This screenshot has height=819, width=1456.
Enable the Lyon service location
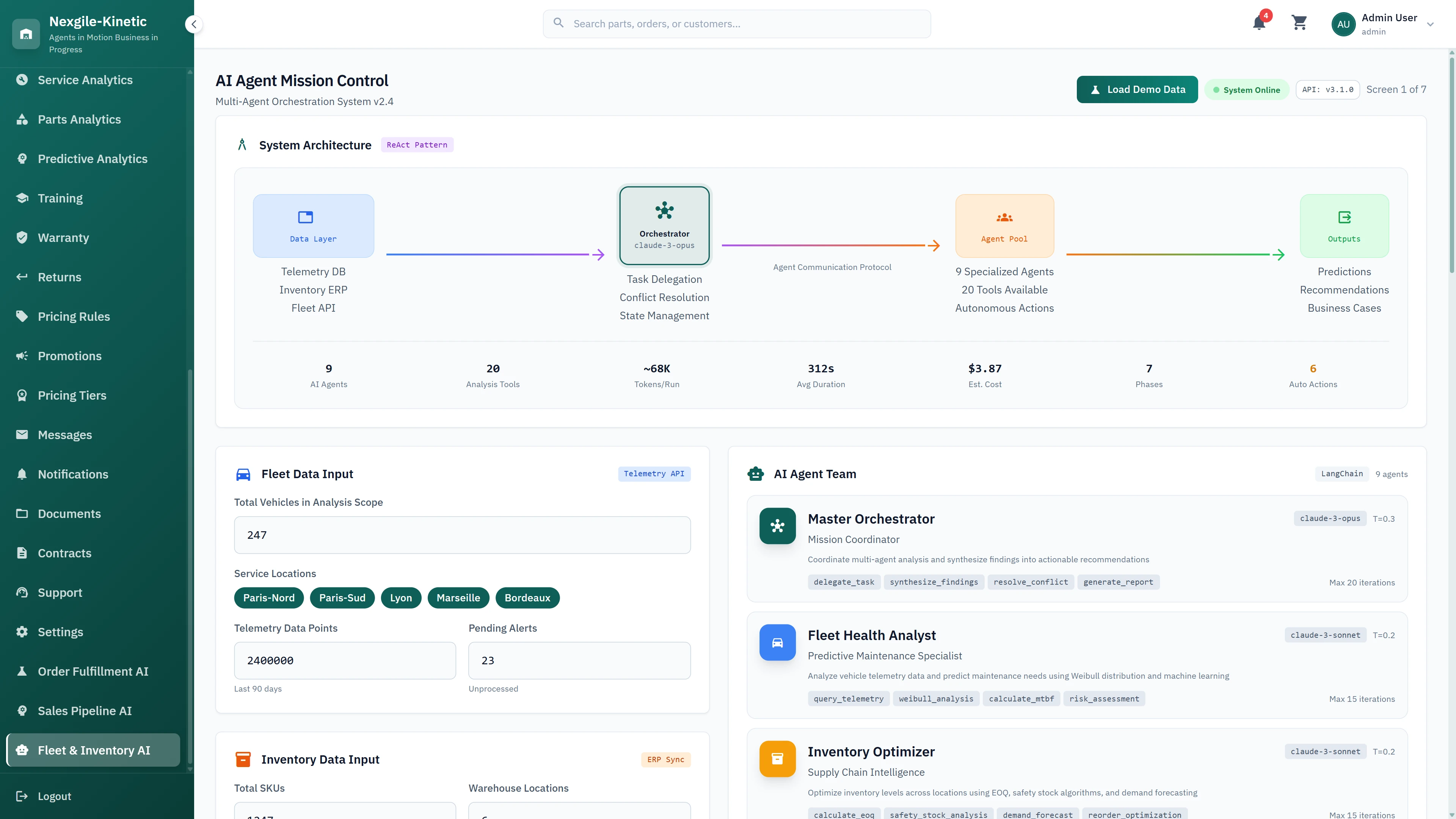click(x=401, y=598)
